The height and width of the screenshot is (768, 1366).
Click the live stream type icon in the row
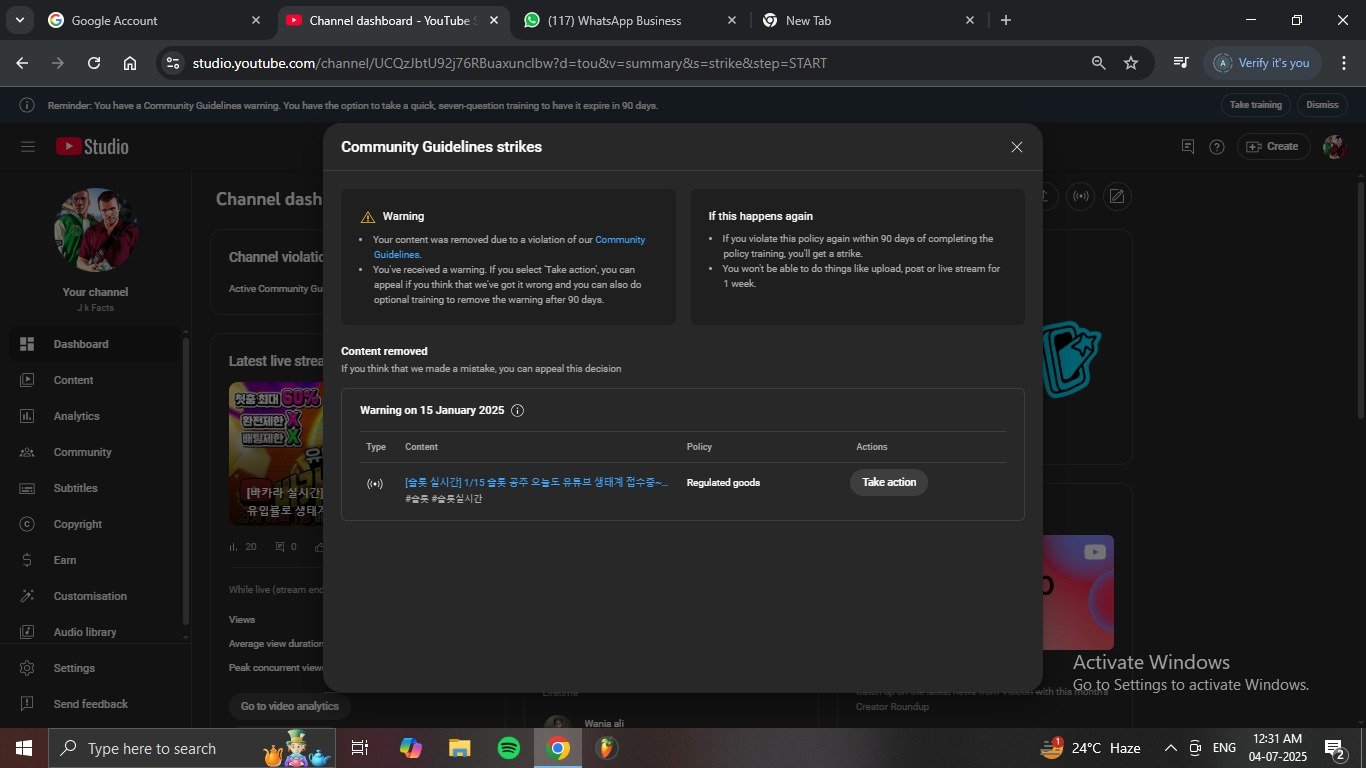tap(375, 484)
